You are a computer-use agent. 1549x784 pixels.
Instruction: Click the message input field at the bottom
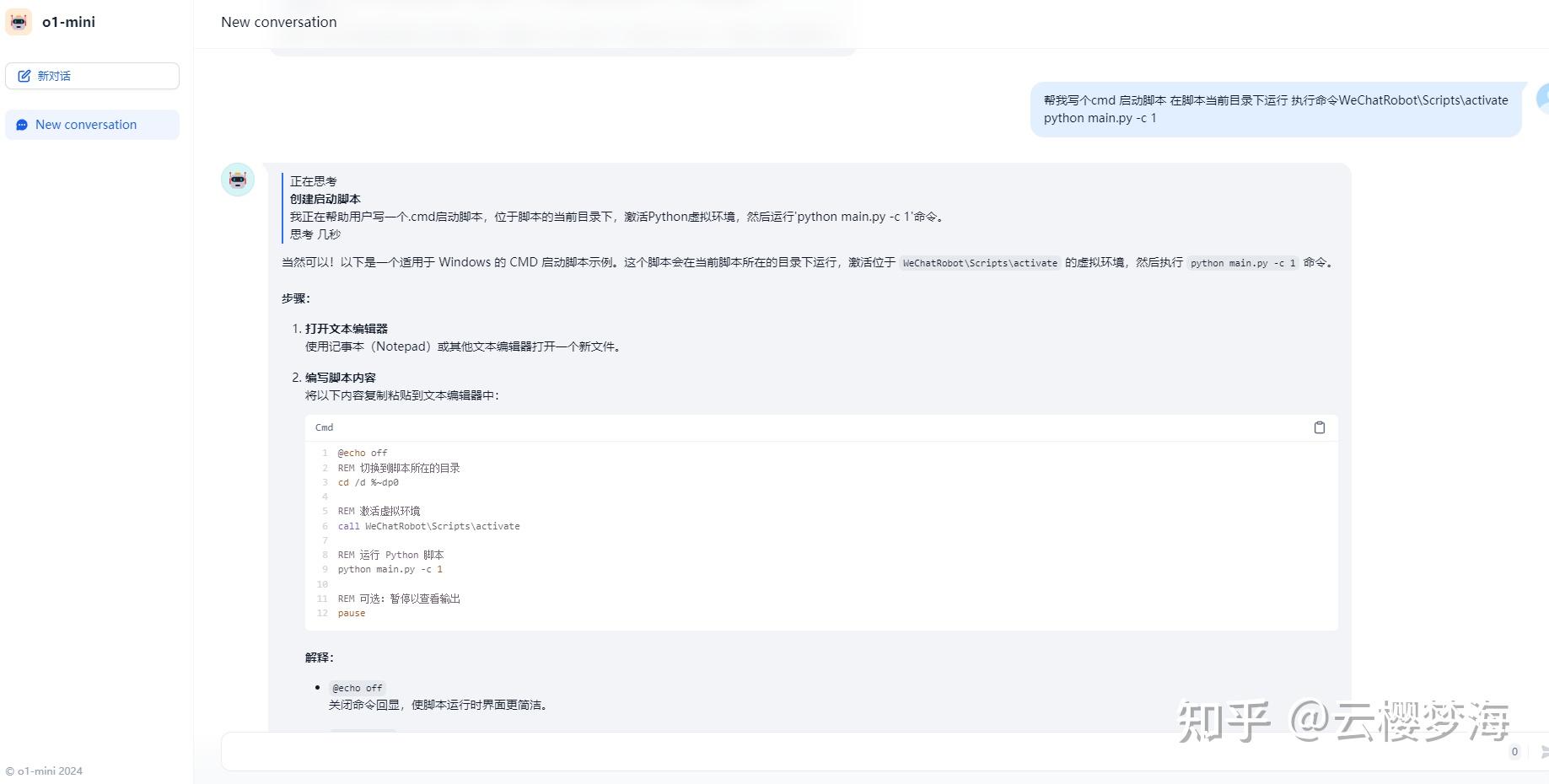[759, 751]
